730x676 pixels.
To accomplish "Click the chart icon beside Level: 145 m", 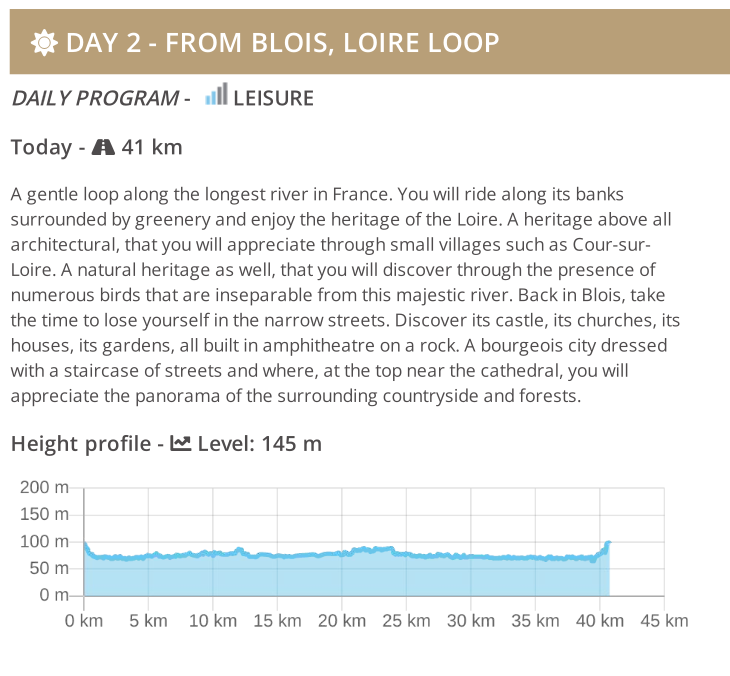I will click(x=181, y=443).
